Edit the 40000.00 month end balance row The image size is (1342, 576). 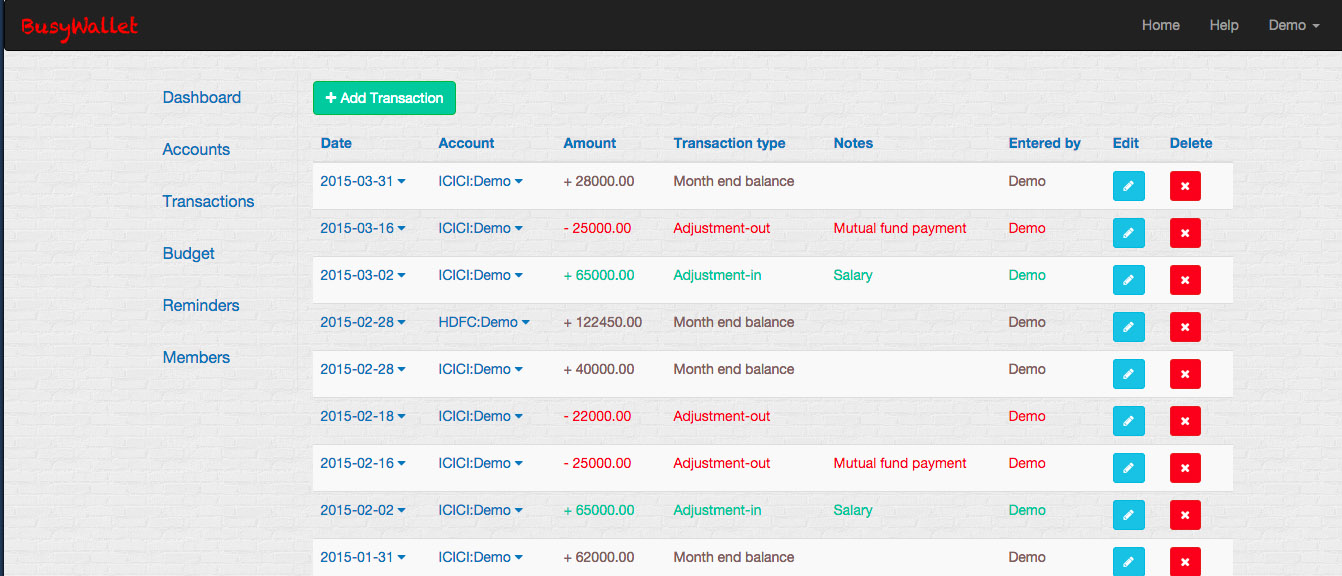tap(1128, 374)
